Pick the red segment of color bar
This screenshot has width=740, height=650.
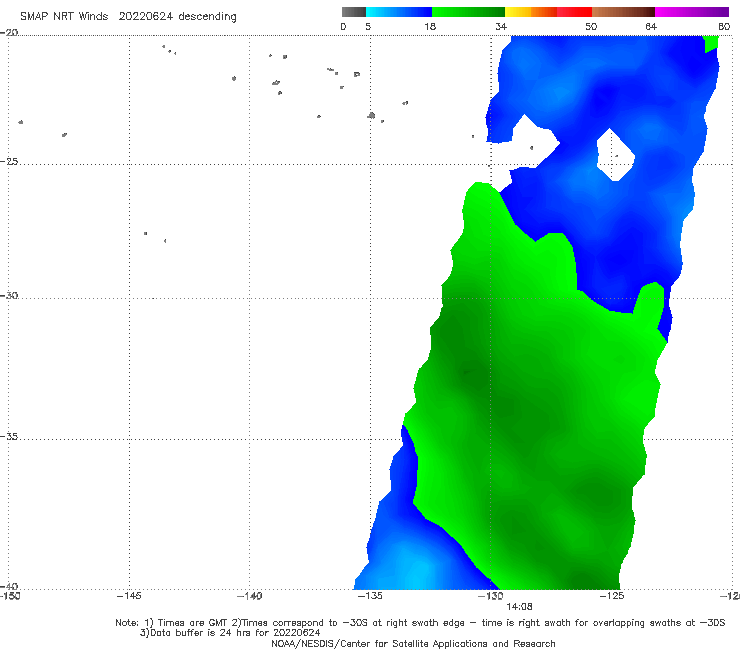(x=574, y=12)
